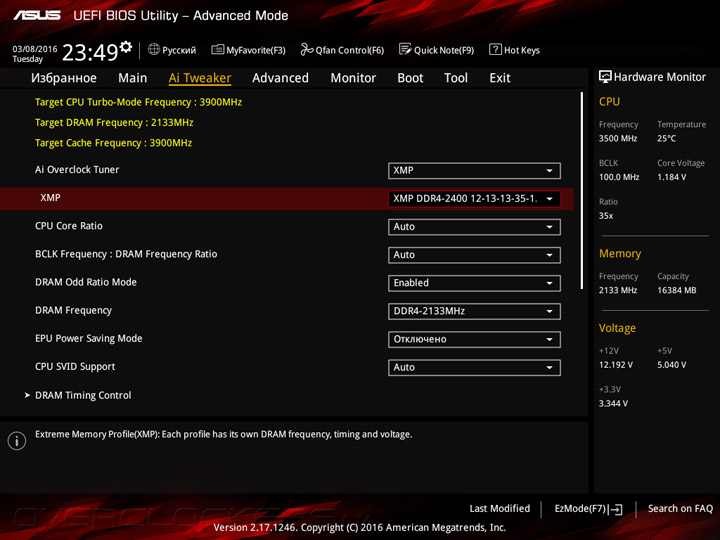Click the CPU SVID Support label
The image size is (720, 540).
pyautogui.click(x=75, y=366)
